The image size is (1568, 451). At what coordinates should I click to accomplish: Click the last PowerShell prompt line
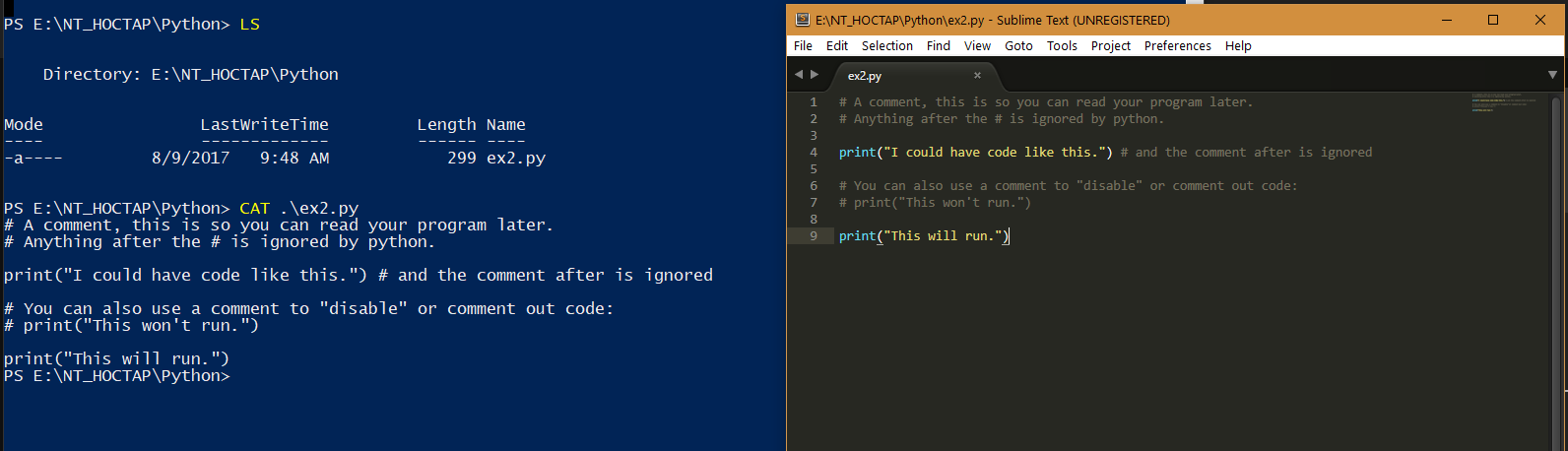pos(116,376)
